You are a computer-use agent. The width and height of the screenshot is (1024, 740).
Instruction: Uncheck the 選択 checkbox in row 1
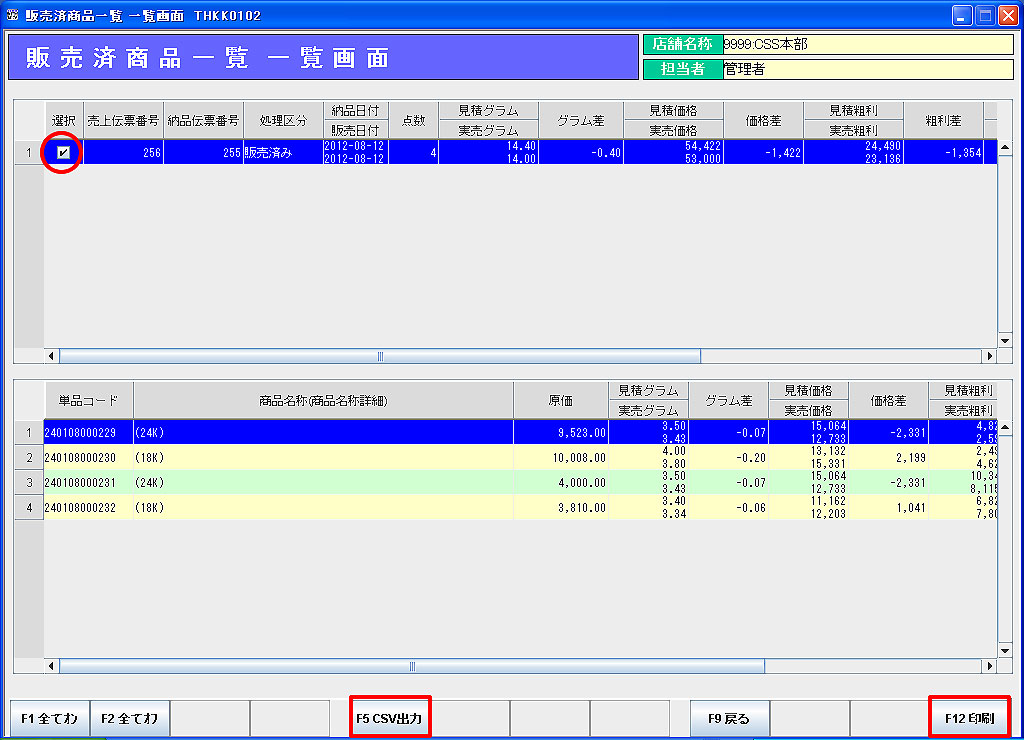pos(63,153)
